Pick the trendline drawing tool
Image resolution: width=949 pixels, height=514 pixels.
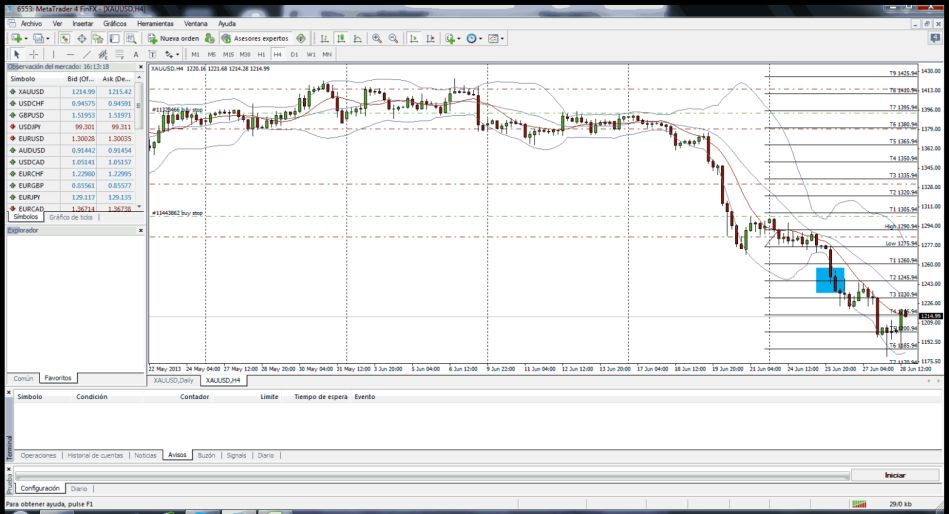click(87, 54)
